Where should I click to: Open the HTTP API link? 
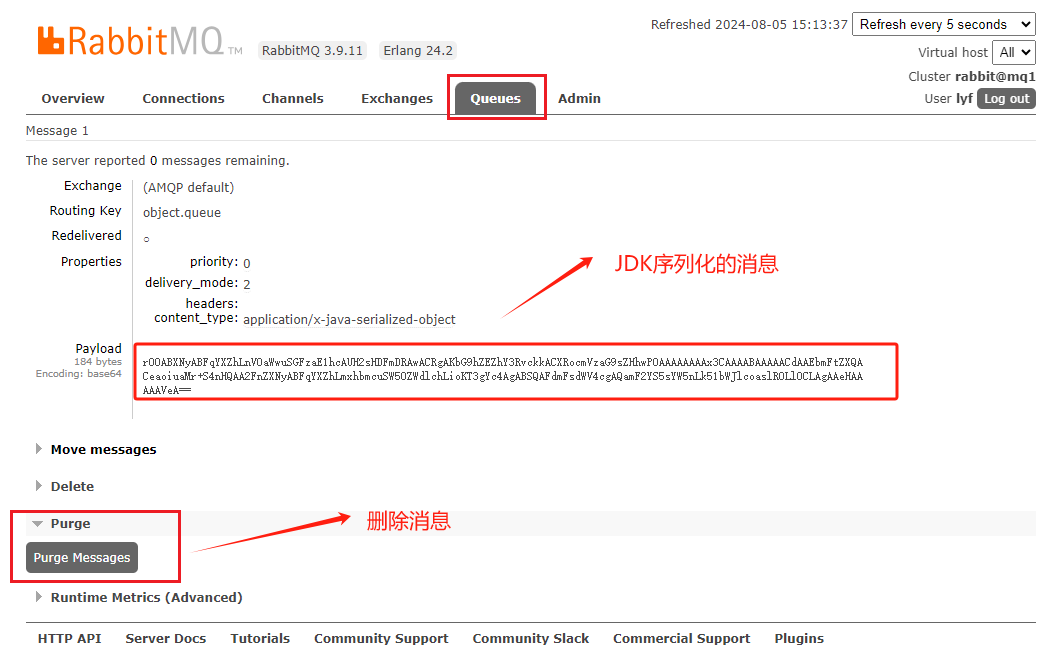[x=70, y=639]
